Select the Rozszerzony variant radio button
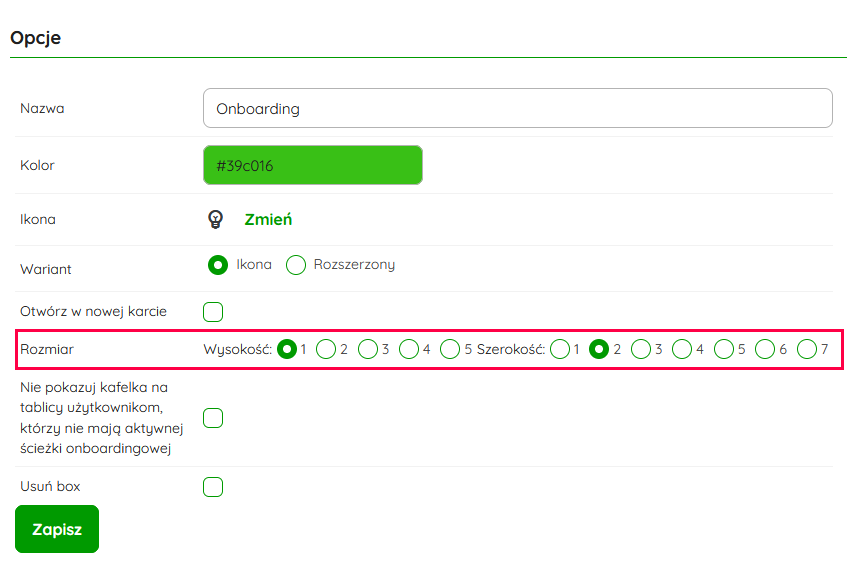This screenshot has height=563, width=847. 296,265
